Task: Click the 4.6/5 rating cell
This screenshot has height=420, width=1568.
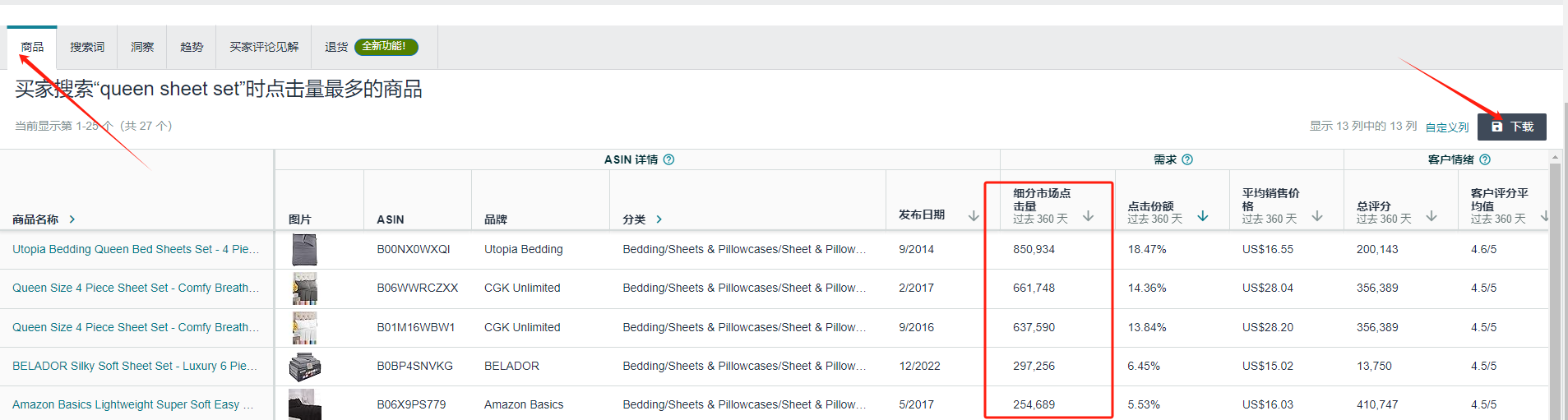Action: tap(1483, 249)
